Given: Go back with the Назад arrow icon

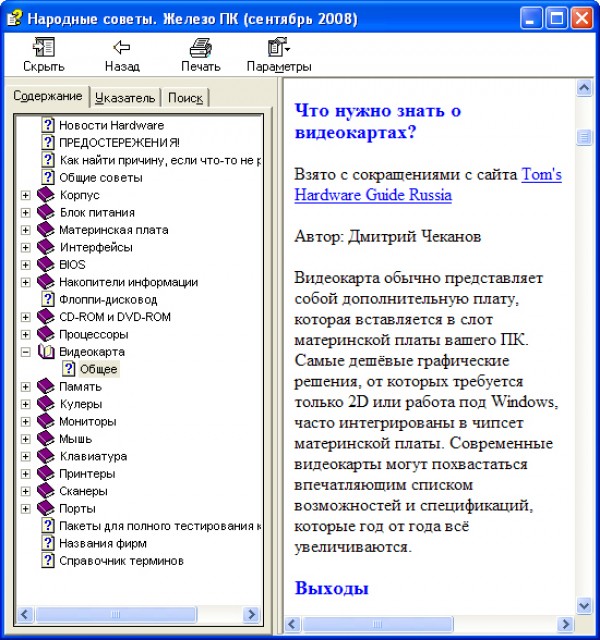Looking at the screenshot, I should click(x=122, y=47).
